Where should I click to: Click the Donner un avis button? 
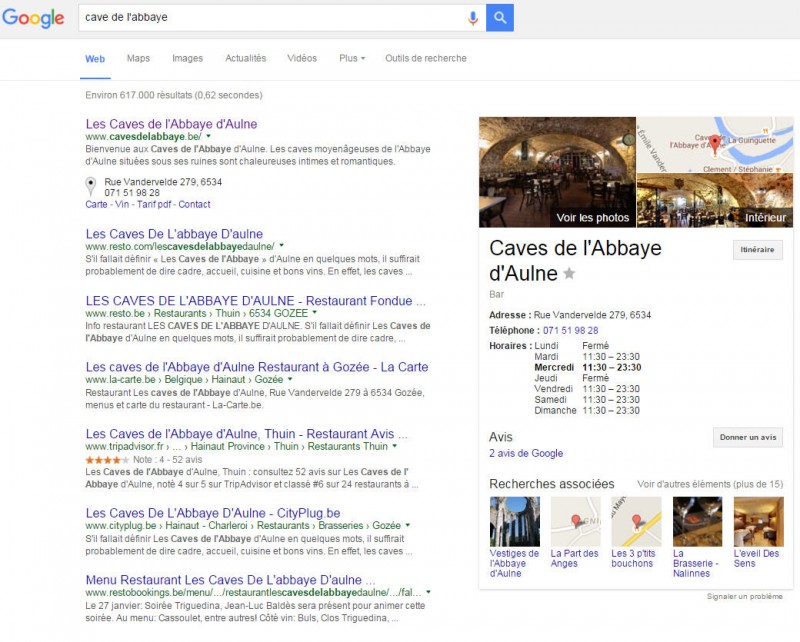(748, 437)
